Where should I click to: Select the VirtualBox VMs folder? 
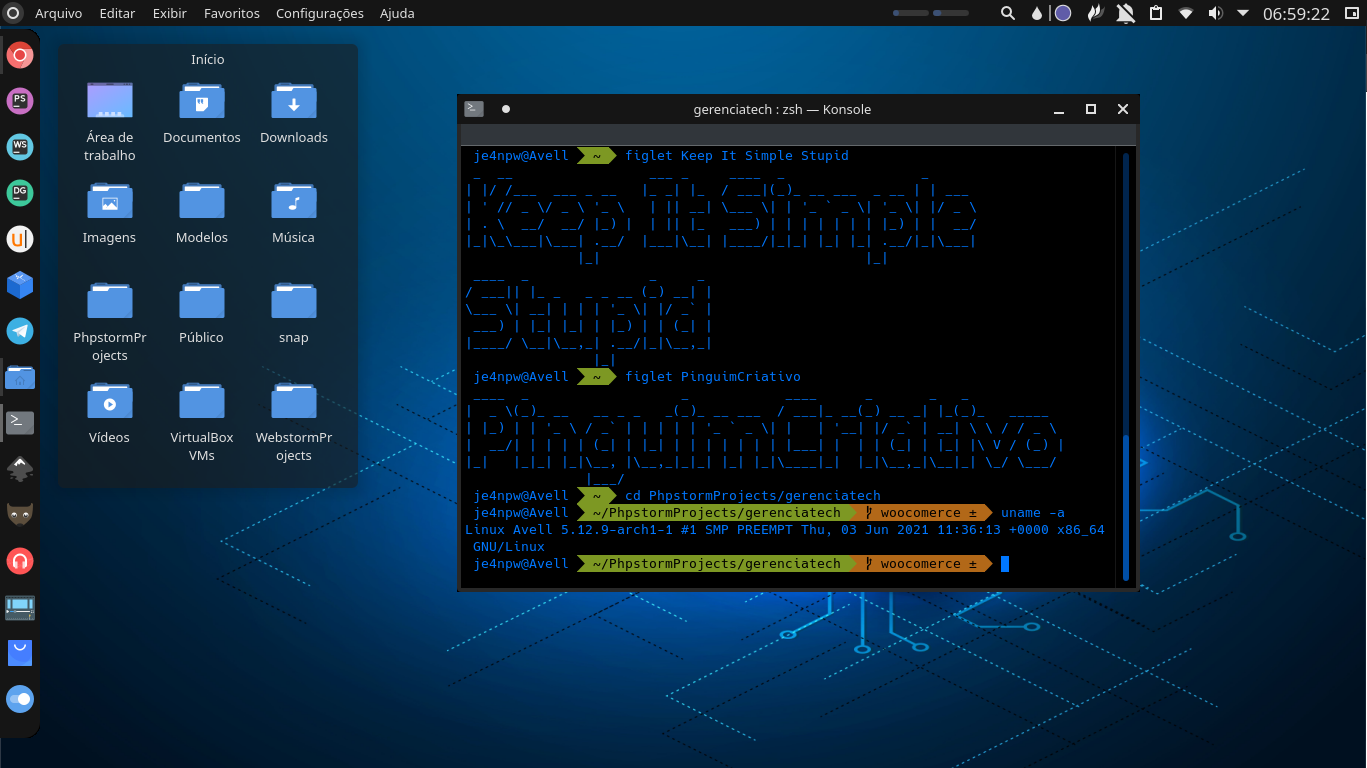[202, 421]
